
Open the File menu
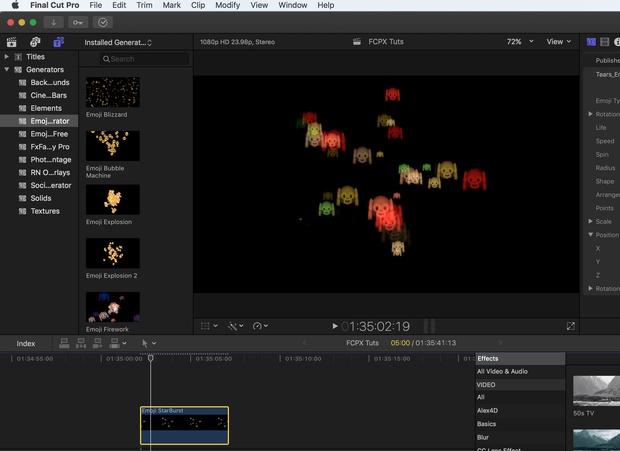[x=95, y=5]
